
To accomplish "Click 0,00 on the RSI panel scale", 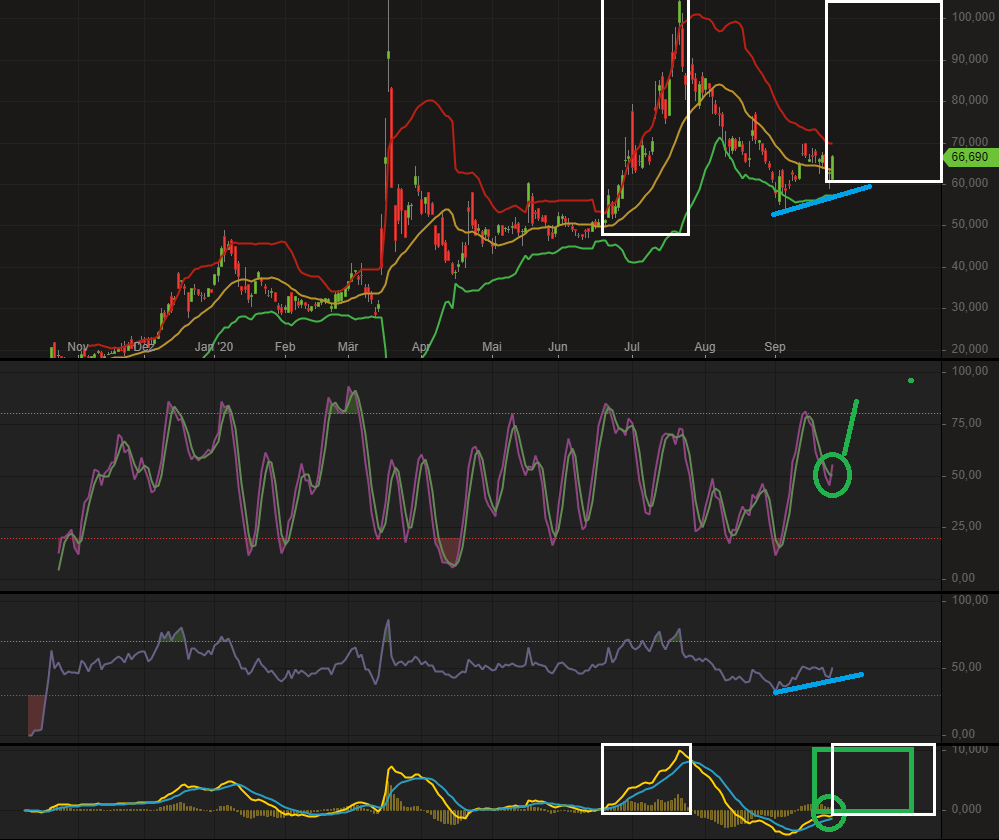I will 963,734.
